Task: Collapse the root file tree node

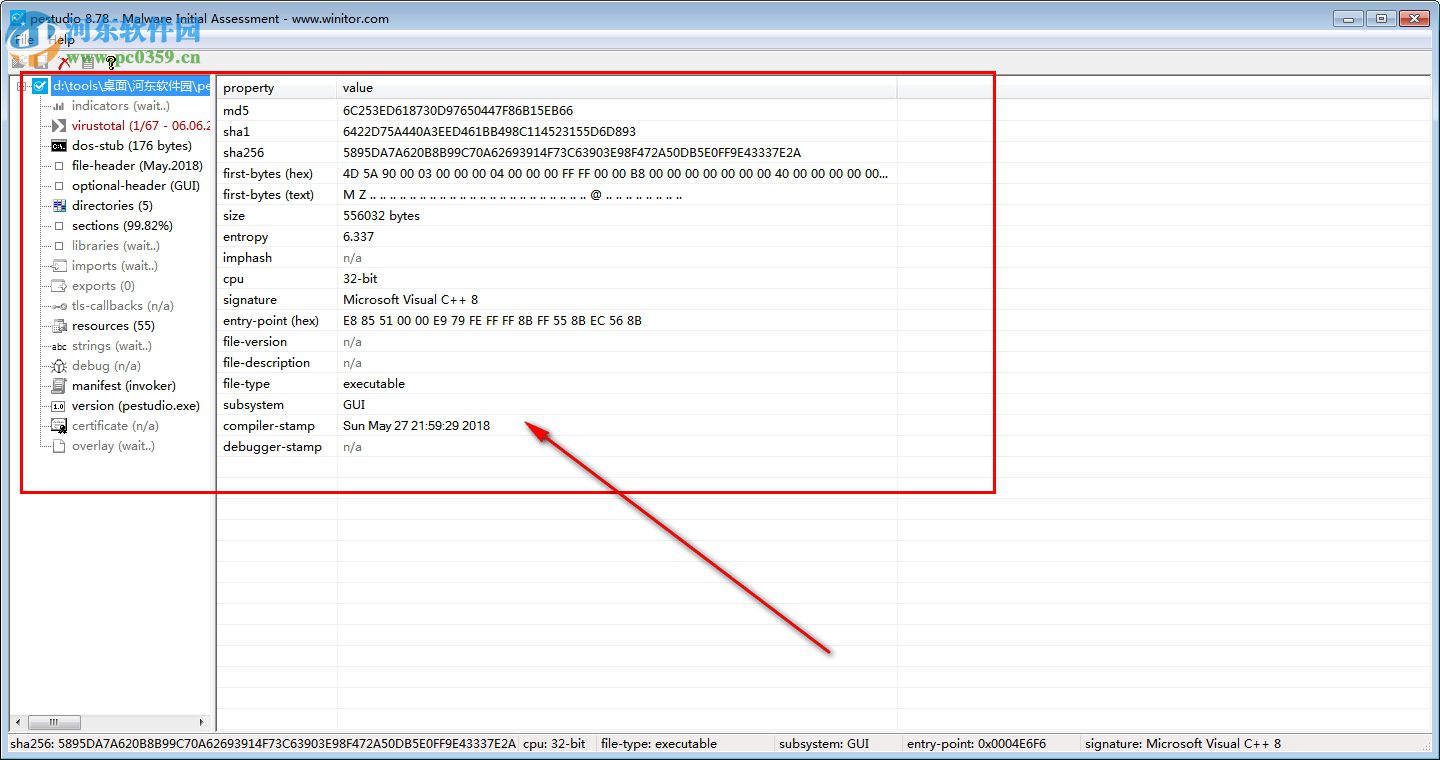Action: click(22, 86)
